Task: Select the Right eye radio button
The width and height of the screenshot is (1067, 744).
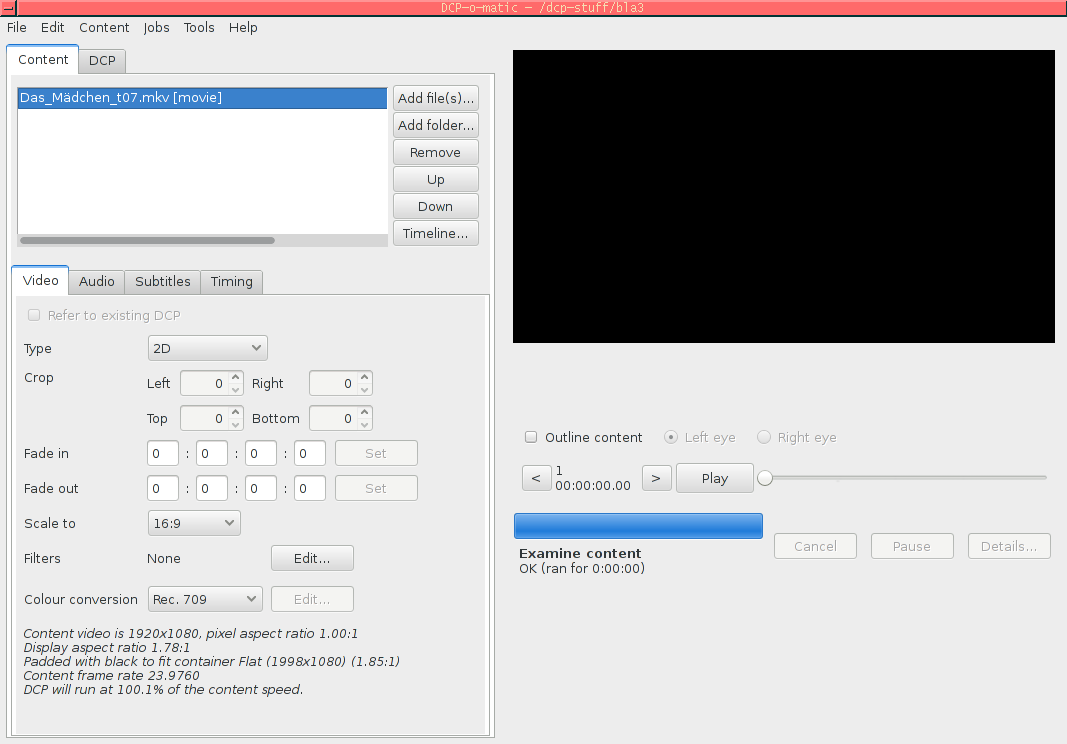Action: tap(764, 437)
